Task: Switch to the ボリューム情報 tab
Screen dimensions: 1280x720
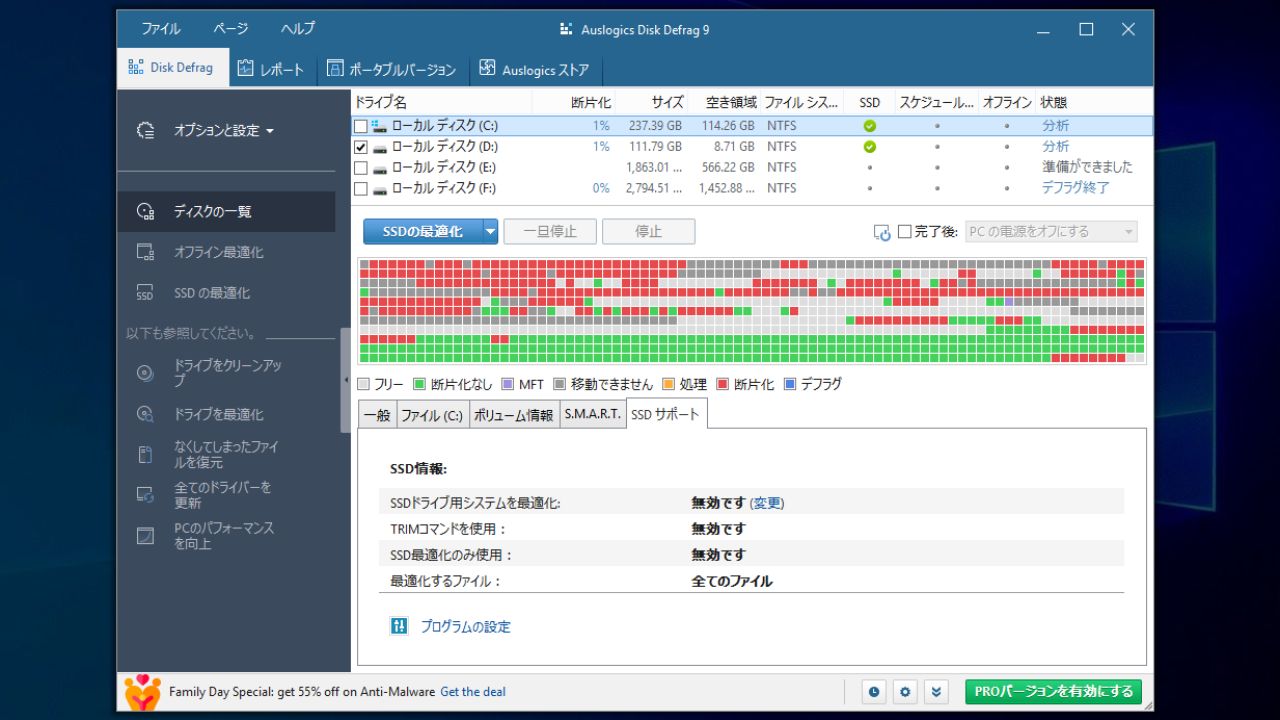Action: click(x=514, y=415)
